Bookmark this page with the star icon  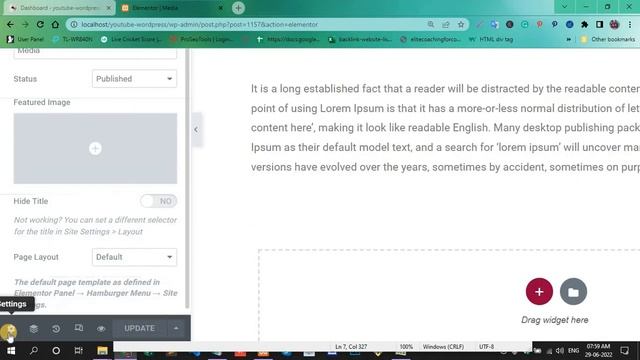point(461,24)
